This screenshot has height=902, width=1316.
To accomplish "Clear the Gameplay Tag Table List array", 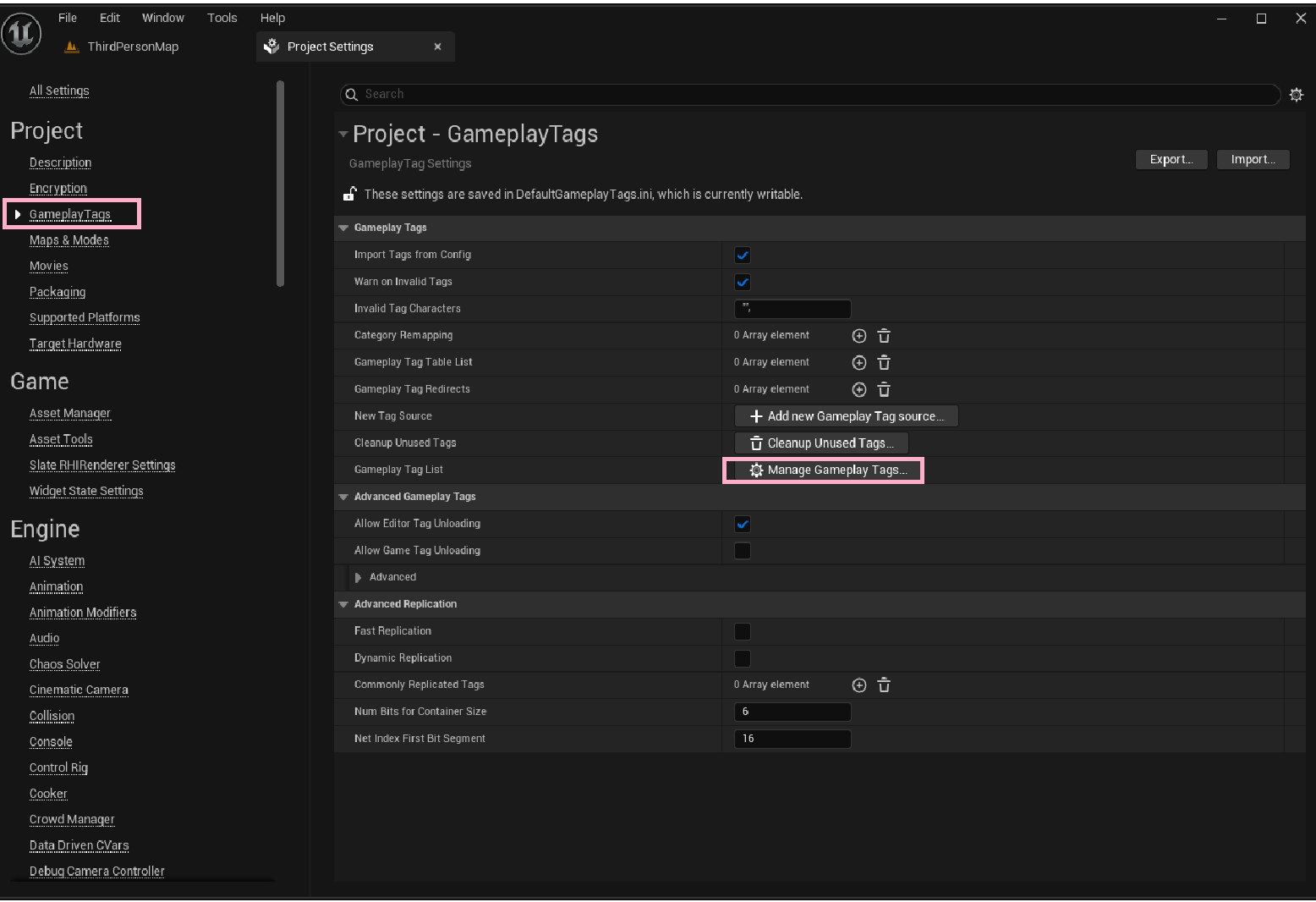I will (x=884, y=363).
